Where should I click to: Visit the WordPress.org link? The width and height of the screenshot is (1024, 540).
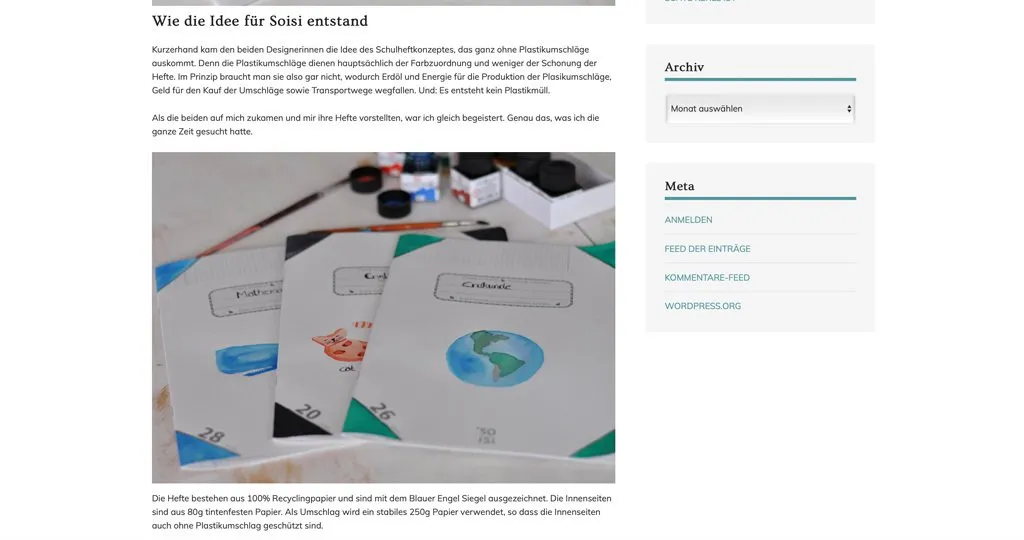tap(703, 306)
